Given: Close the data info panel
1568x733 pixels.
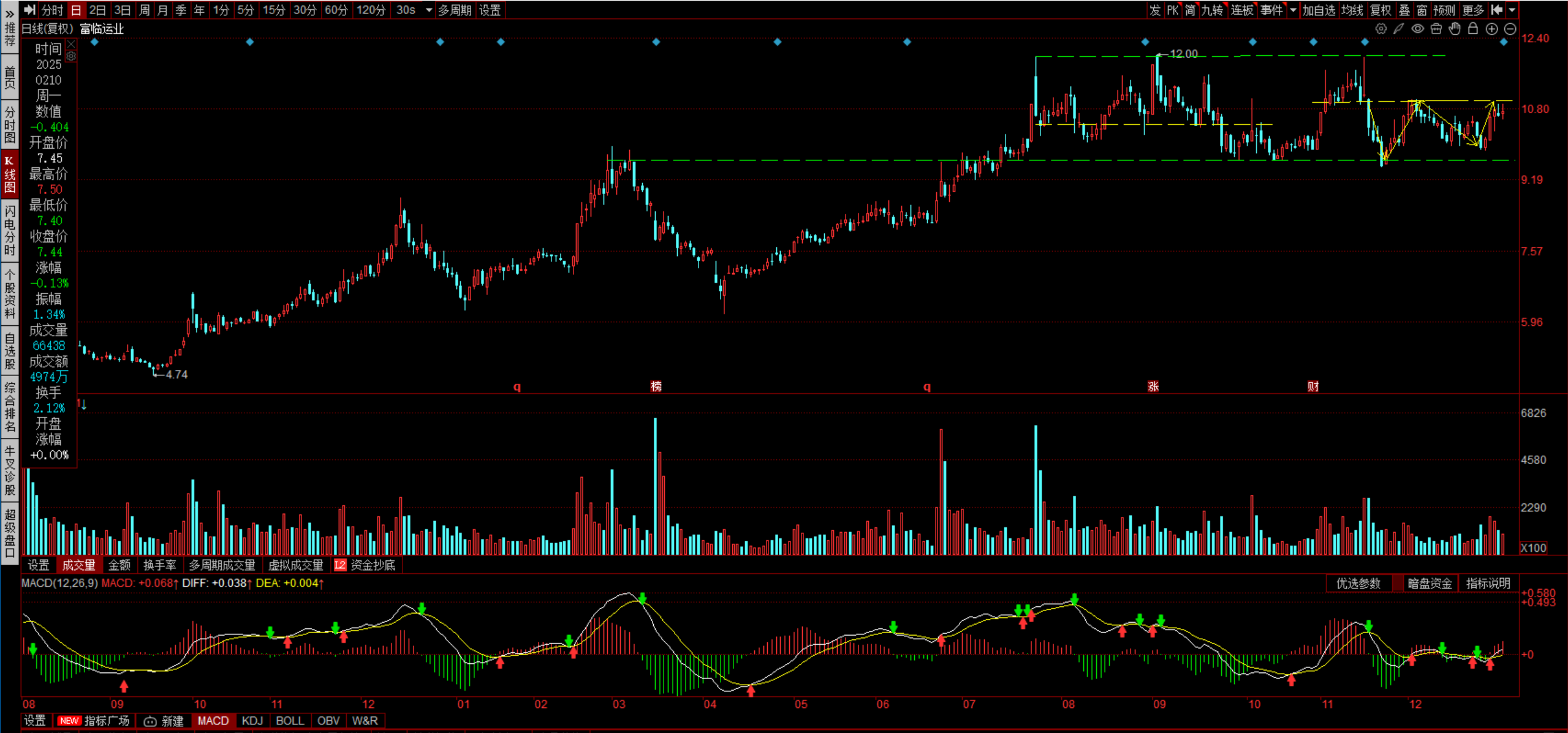Looking at the screenshot, I should click(x=71, y=44).
